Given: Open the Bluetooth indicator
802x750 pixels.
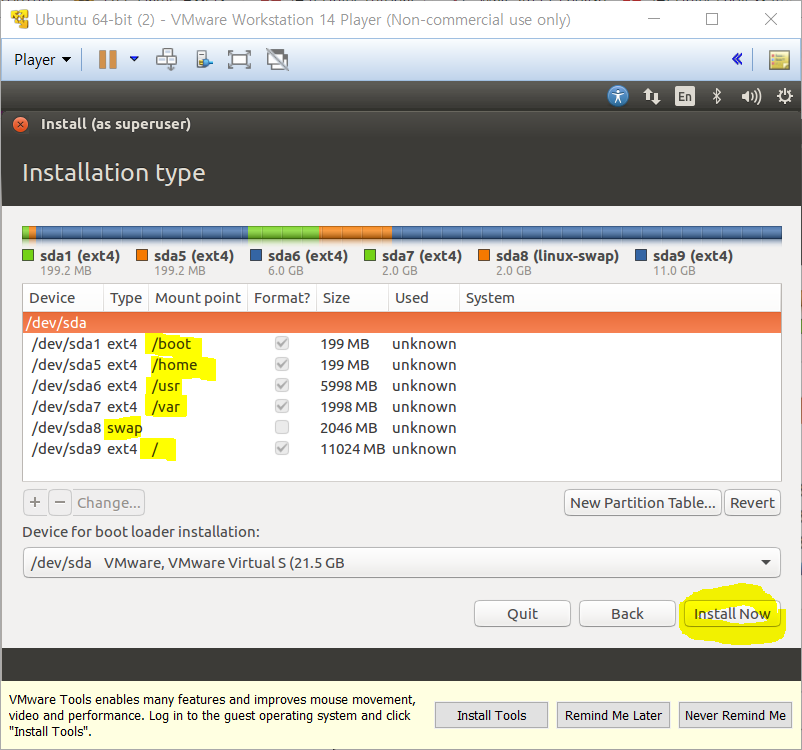Looking at the screenshot, I should (x=716, y=96).
